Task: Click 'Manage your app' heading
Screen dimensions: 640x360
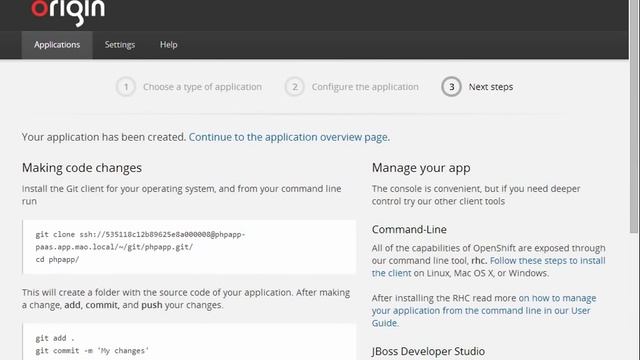Action: [x=421, y=168]
